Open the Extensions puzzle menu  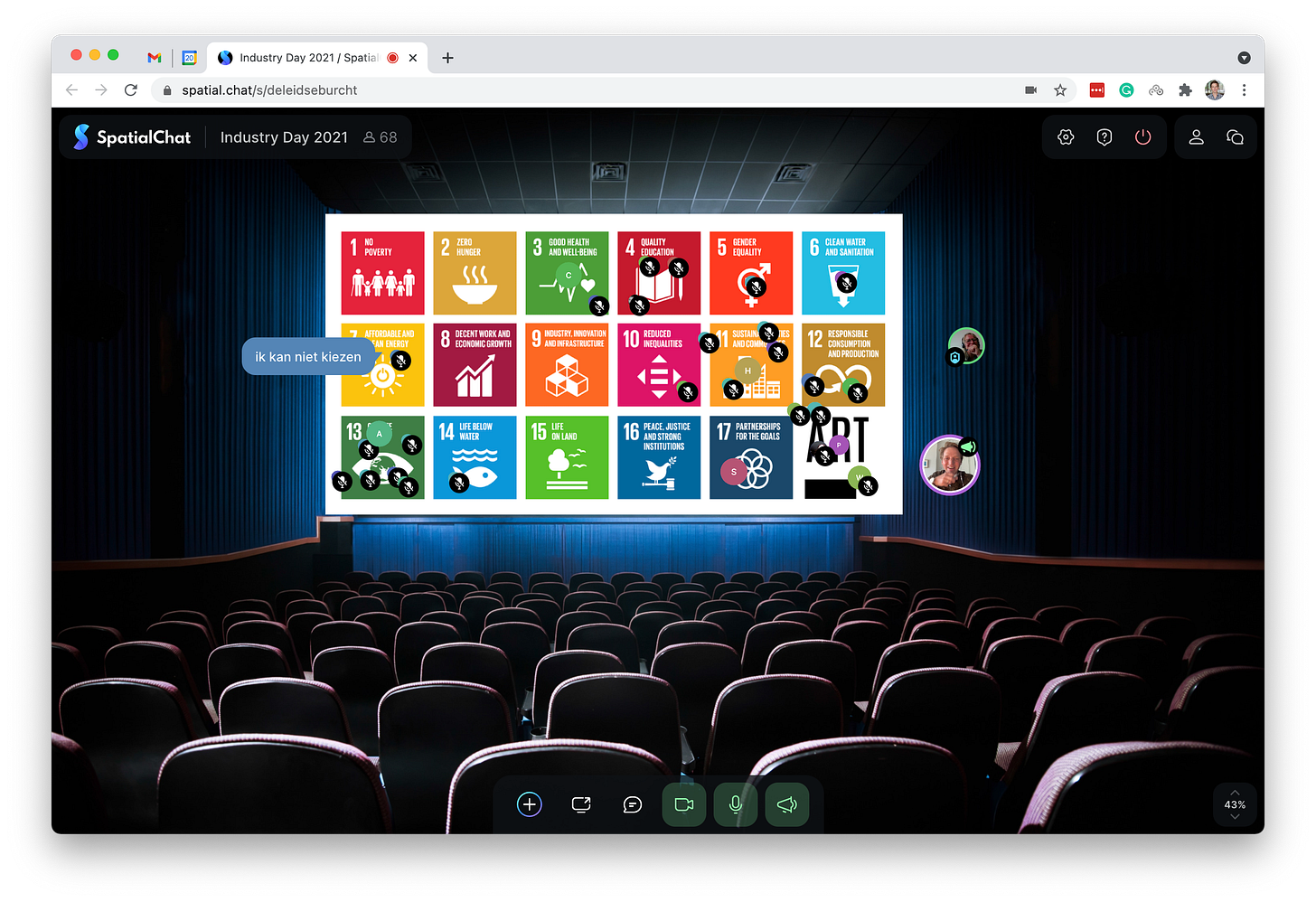pyautogui.click(x=1185, y=90)
